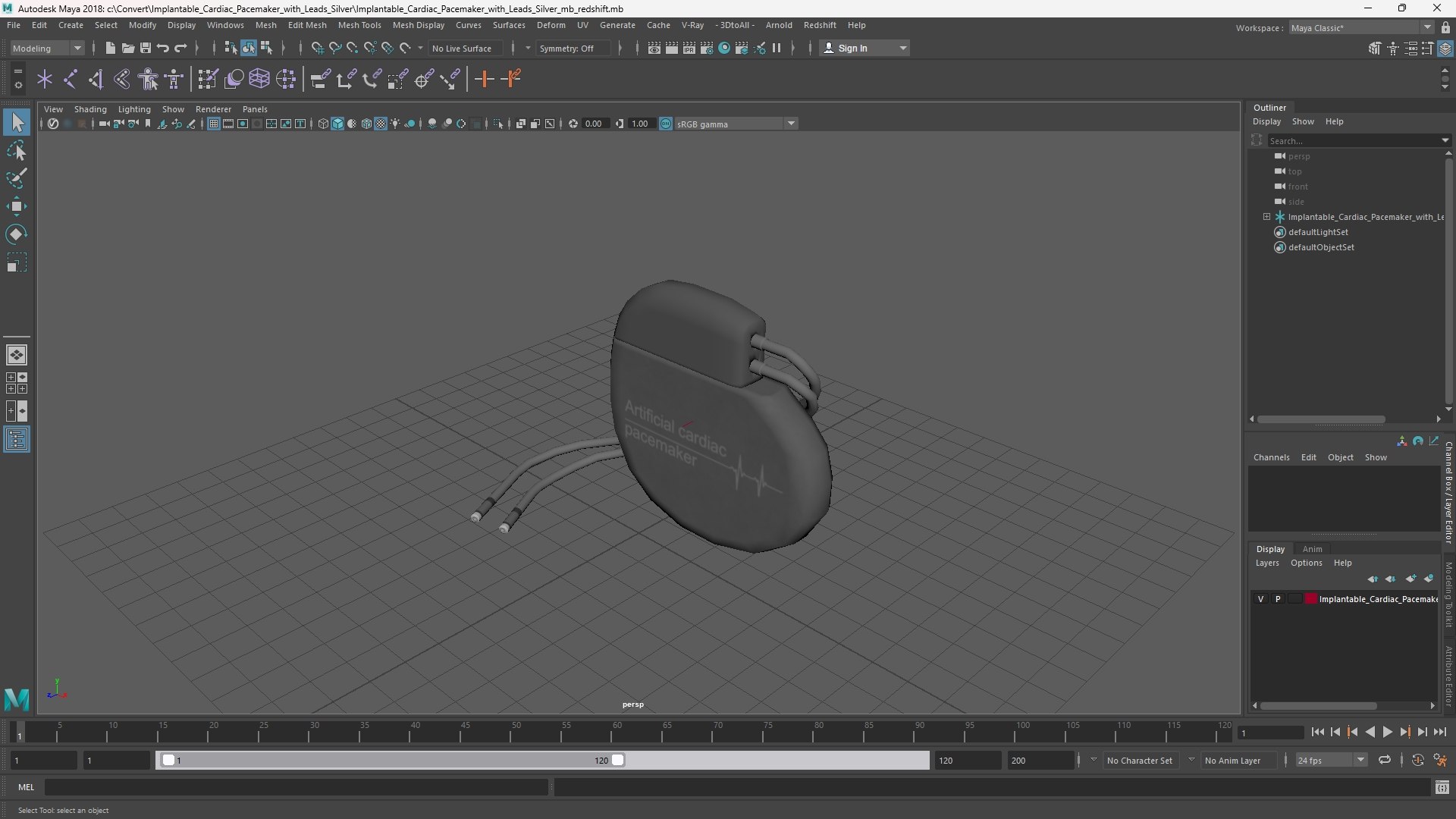Click the Snap to grids icon
The width and height of the screenshot is (1456, 819).
point(318,49)
